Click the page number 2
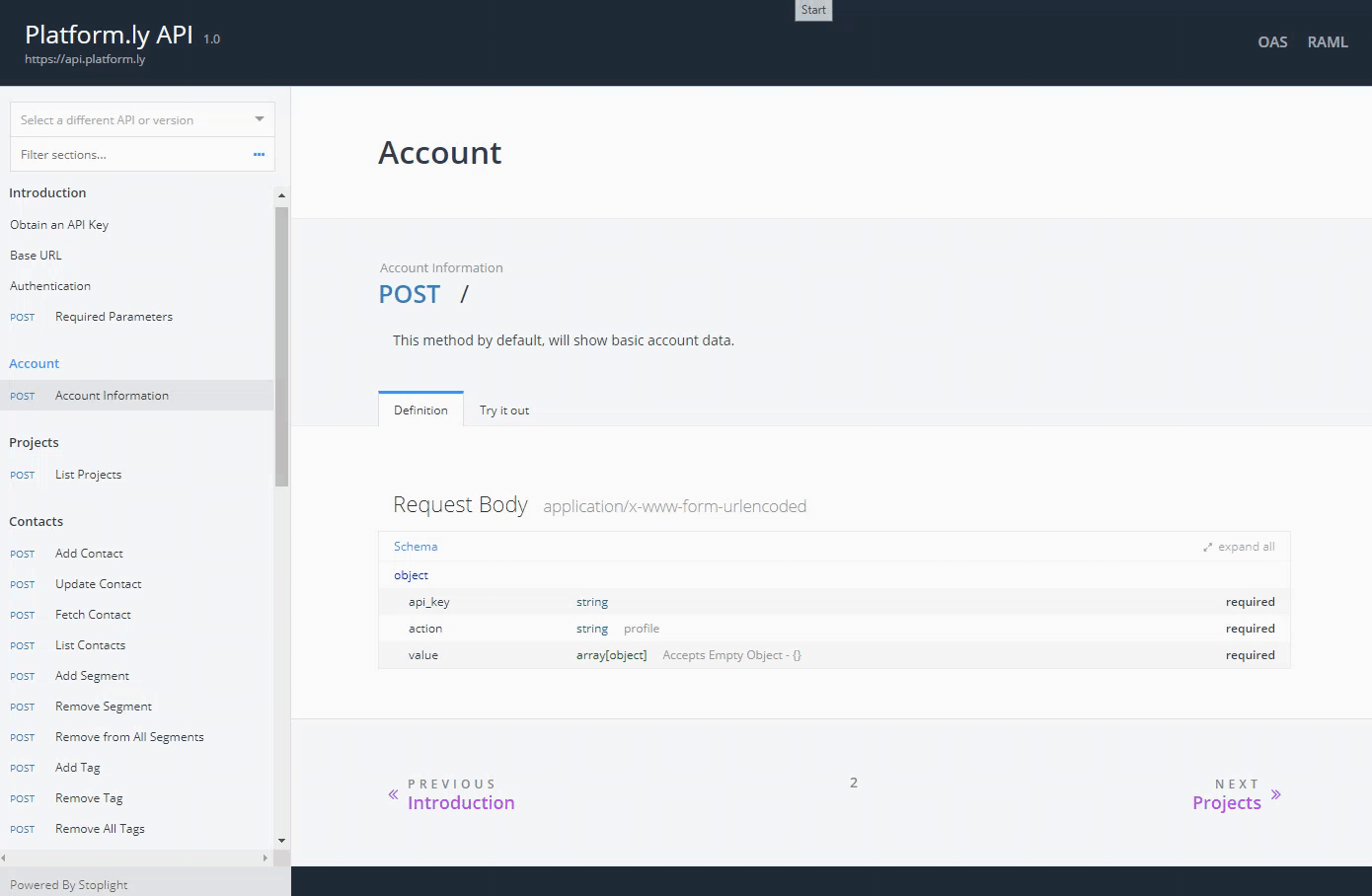Image resolution: width=1372 pixels, height=896 pixels. [854, 782]
